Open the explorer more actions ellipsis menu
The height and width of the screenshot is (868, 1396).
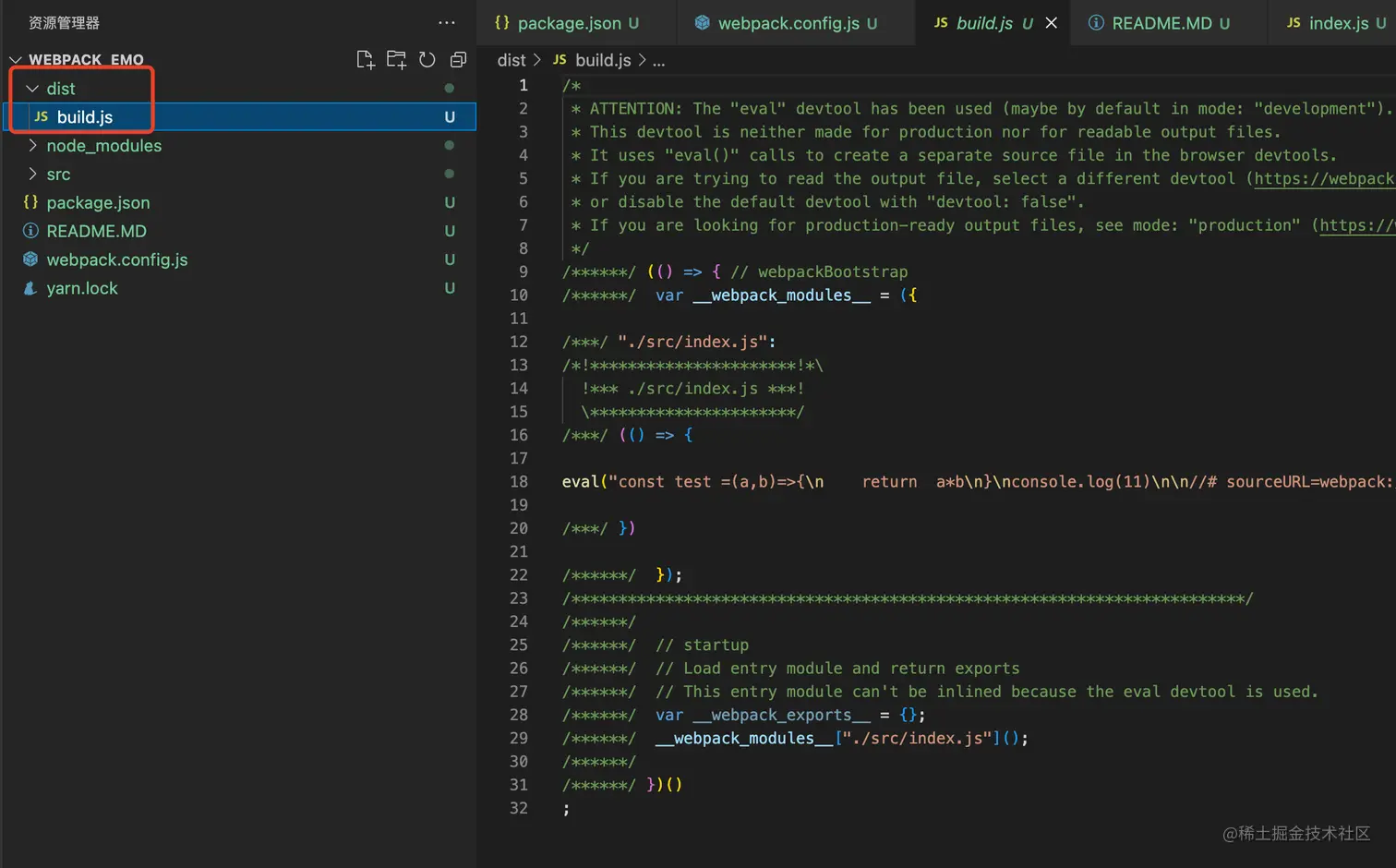click(x=447, y=22)
